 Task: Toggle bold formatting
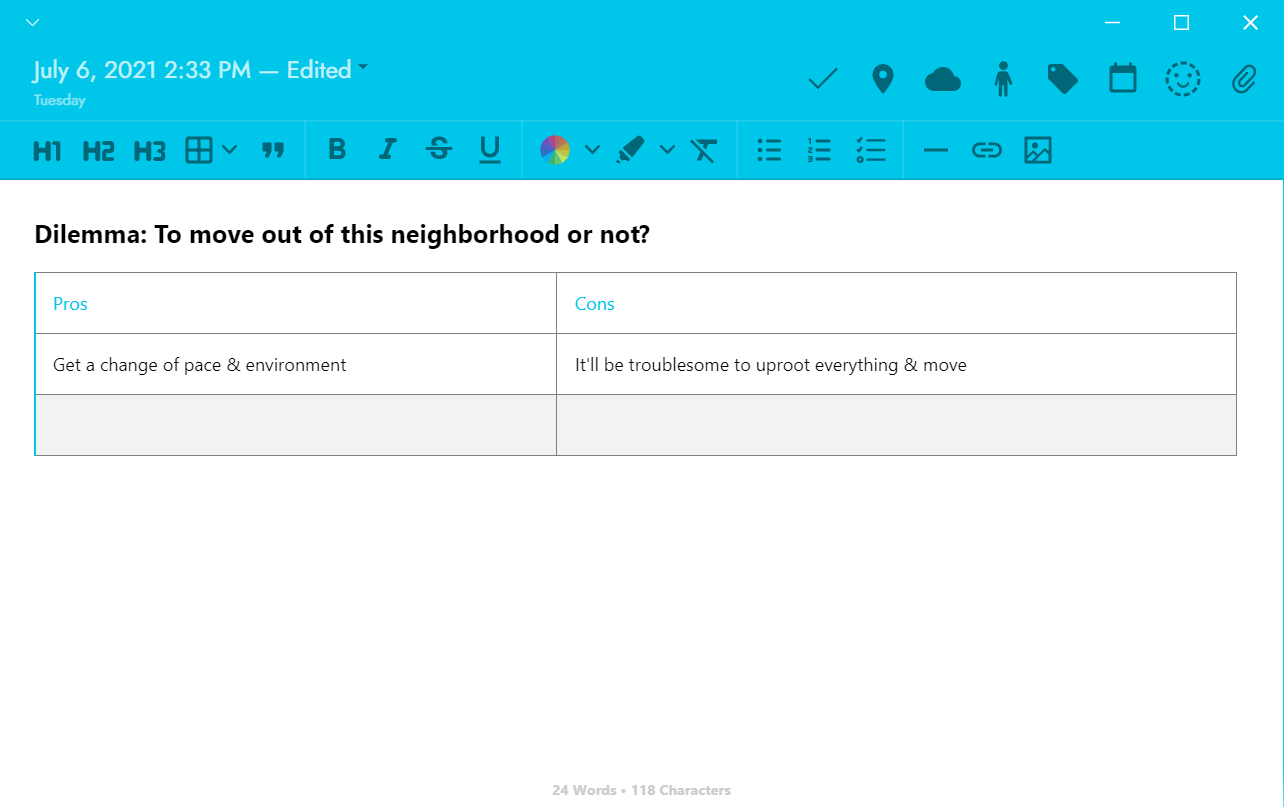click(337, 149)
